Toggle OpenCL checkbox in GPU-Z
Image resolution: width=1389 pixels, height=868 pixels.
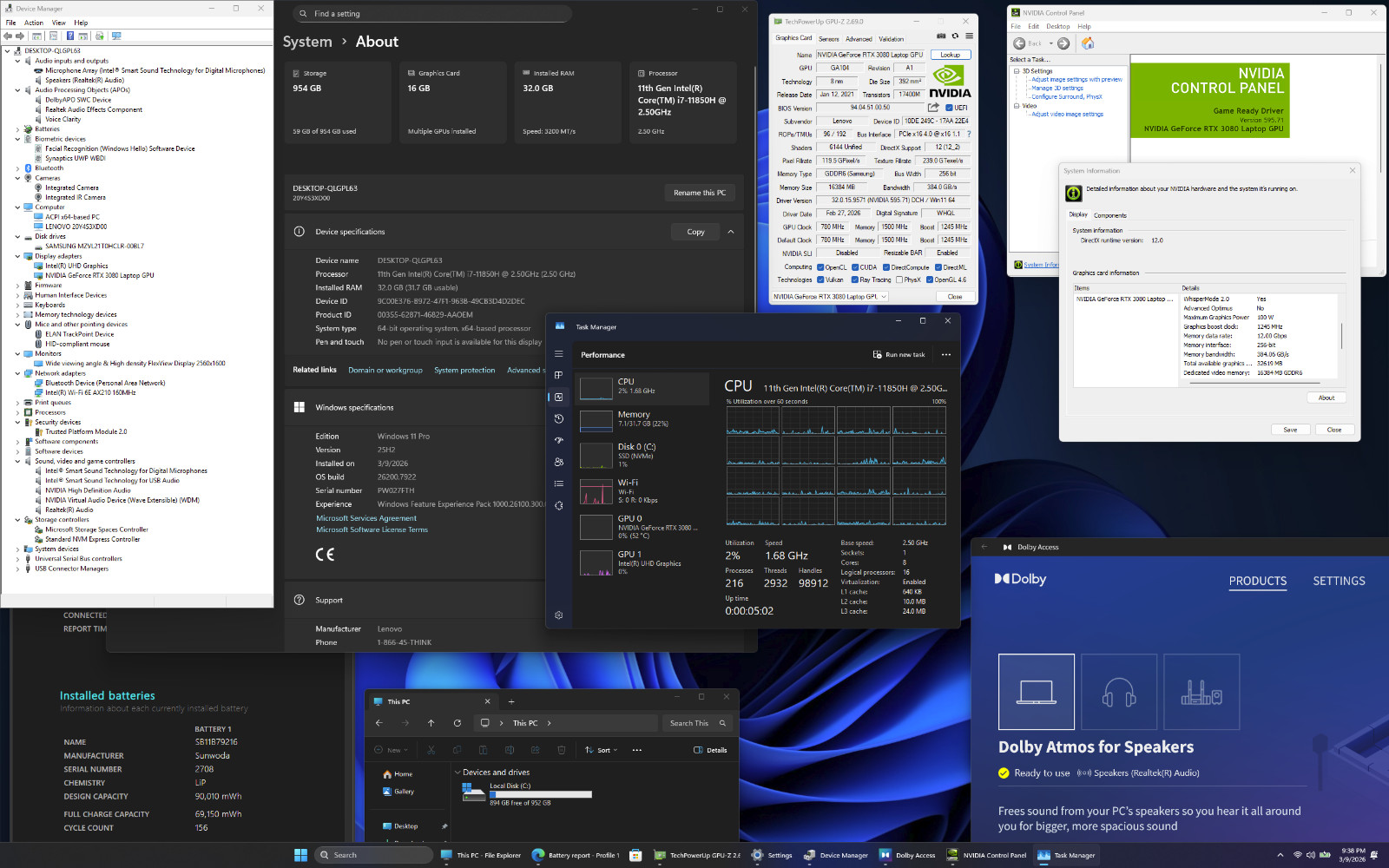(820, 267)
